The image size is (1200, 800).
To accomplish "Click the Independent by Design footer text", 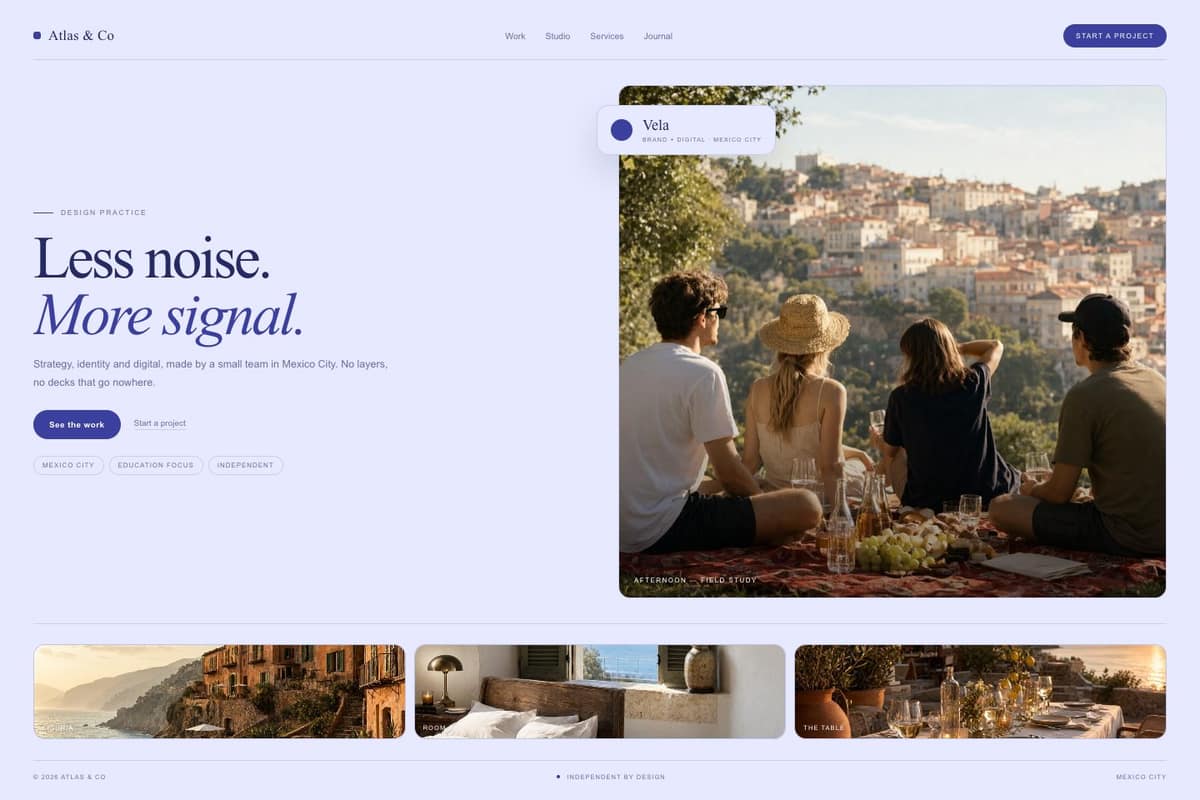I will pyautogui.click(x=615, y=777).
